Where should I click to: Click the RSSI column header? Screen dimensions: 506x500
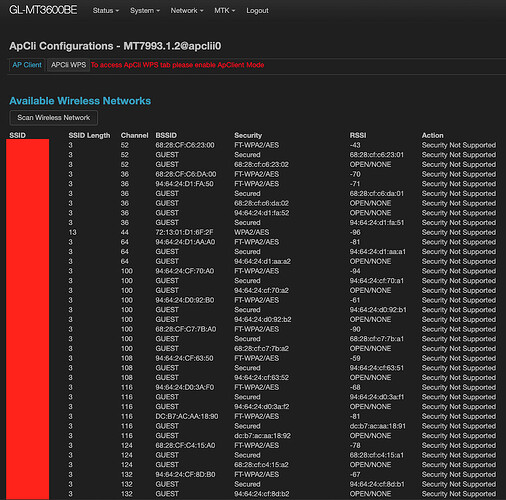(358, 135)
